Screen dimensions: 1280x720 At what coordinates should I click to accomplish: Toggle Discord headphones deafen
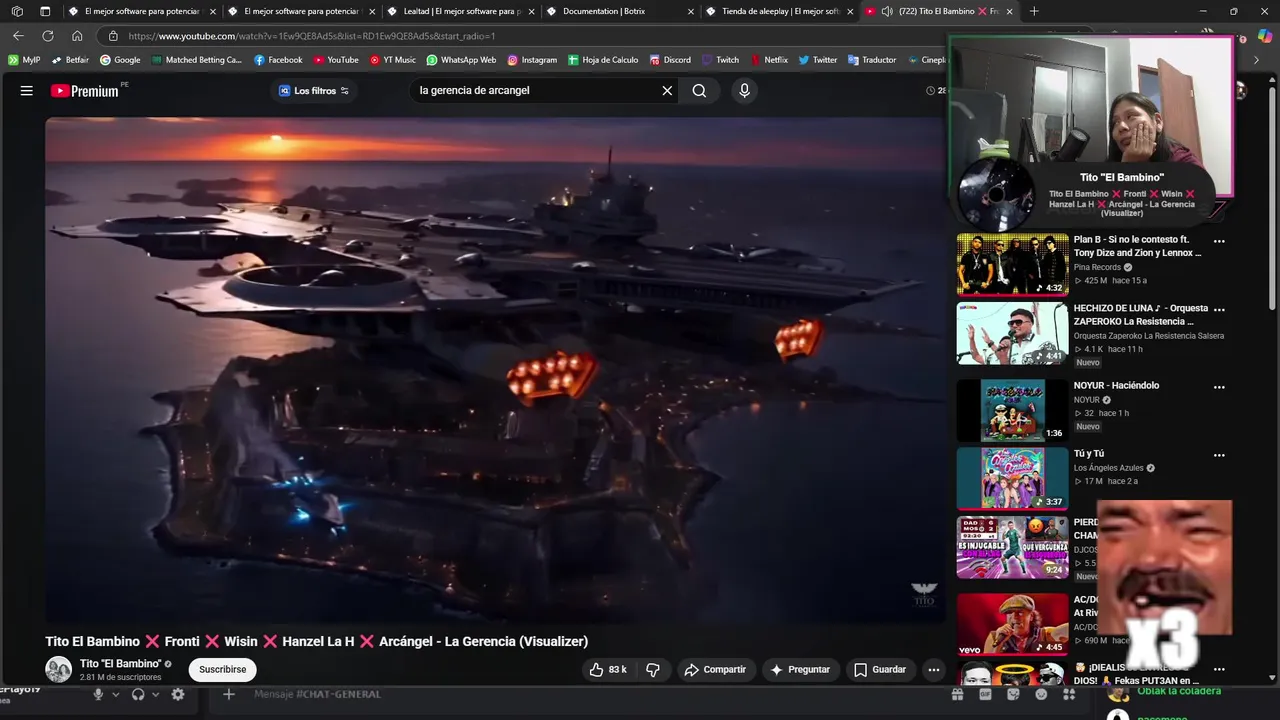[138, 694]
